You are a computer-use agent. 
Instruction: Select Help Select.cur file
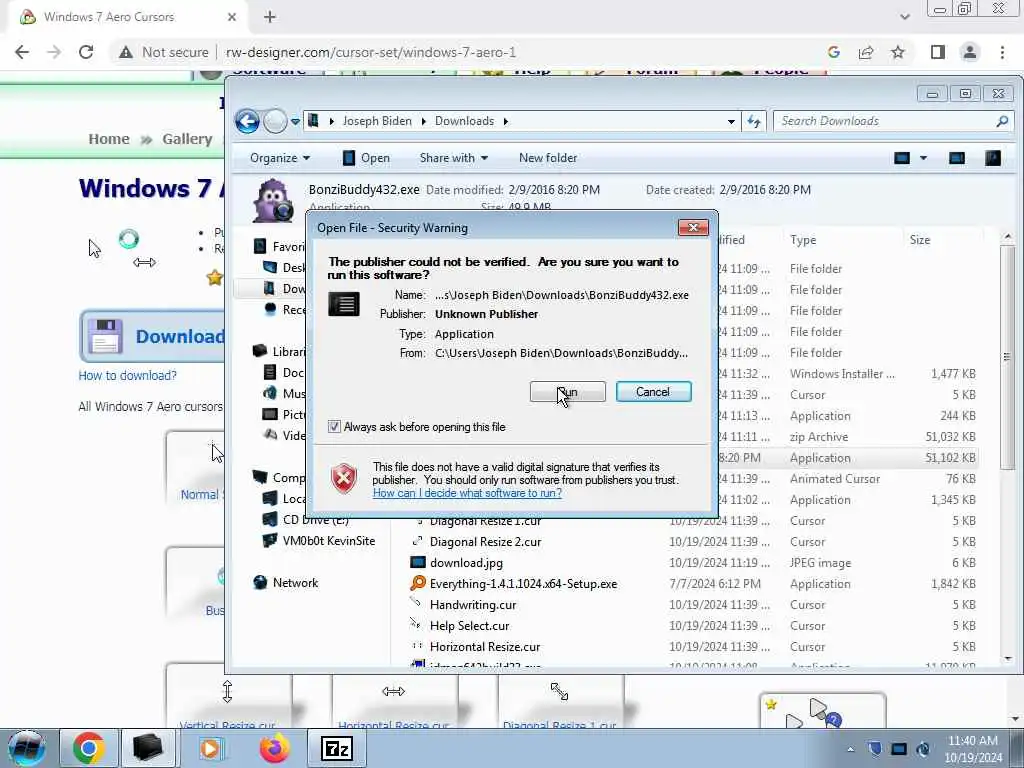coord(469,626)
